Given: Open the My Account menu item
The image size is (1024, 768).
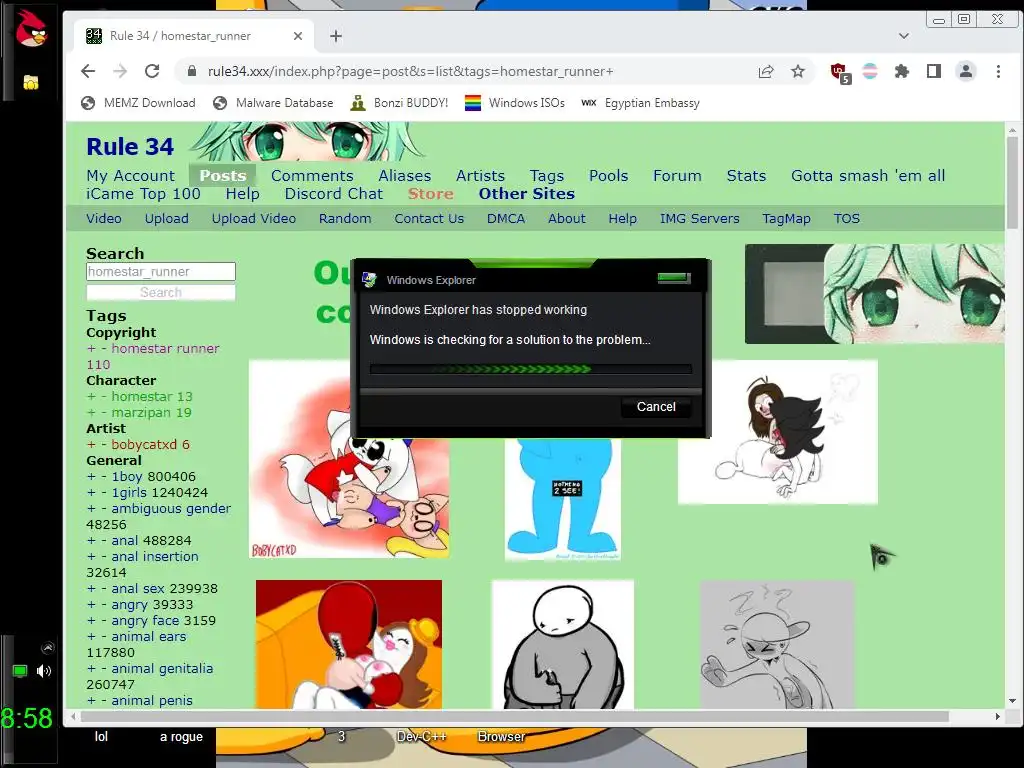Looking at the screenshot, I should [x=131, y=176].
